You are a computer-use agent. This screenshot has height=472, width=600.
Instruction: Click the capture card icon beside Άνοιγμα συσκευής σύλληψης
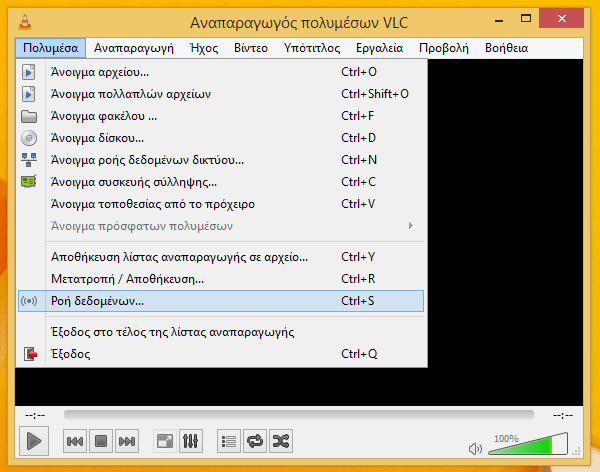29,181
